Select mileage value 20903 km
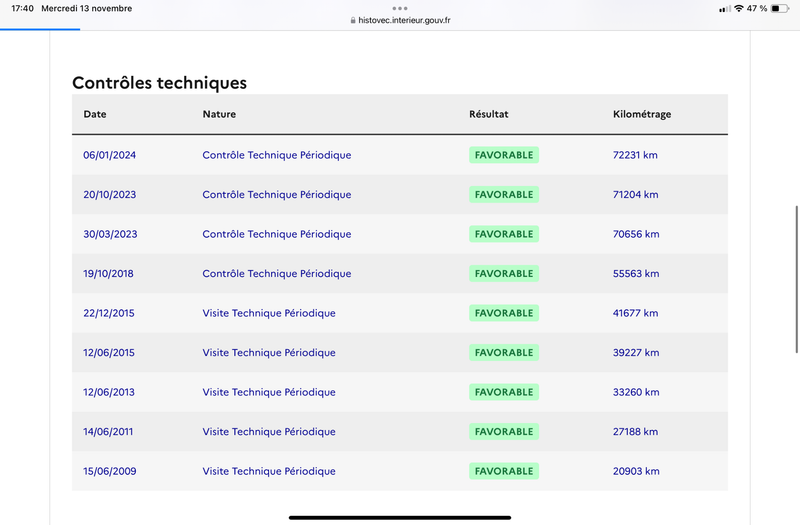Screen dimensions: 800x525 pos(636,471)
